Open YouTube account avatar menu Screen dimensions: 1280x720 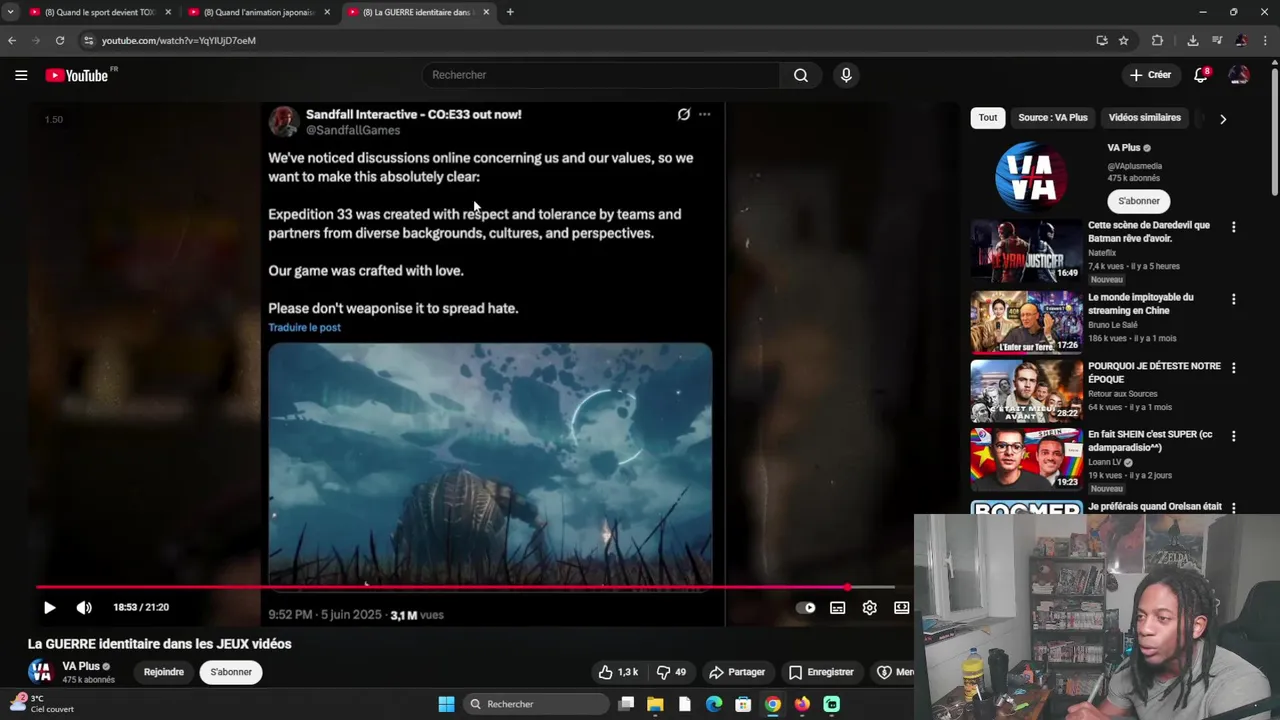pyautogui.click(x=1239, y=75)
